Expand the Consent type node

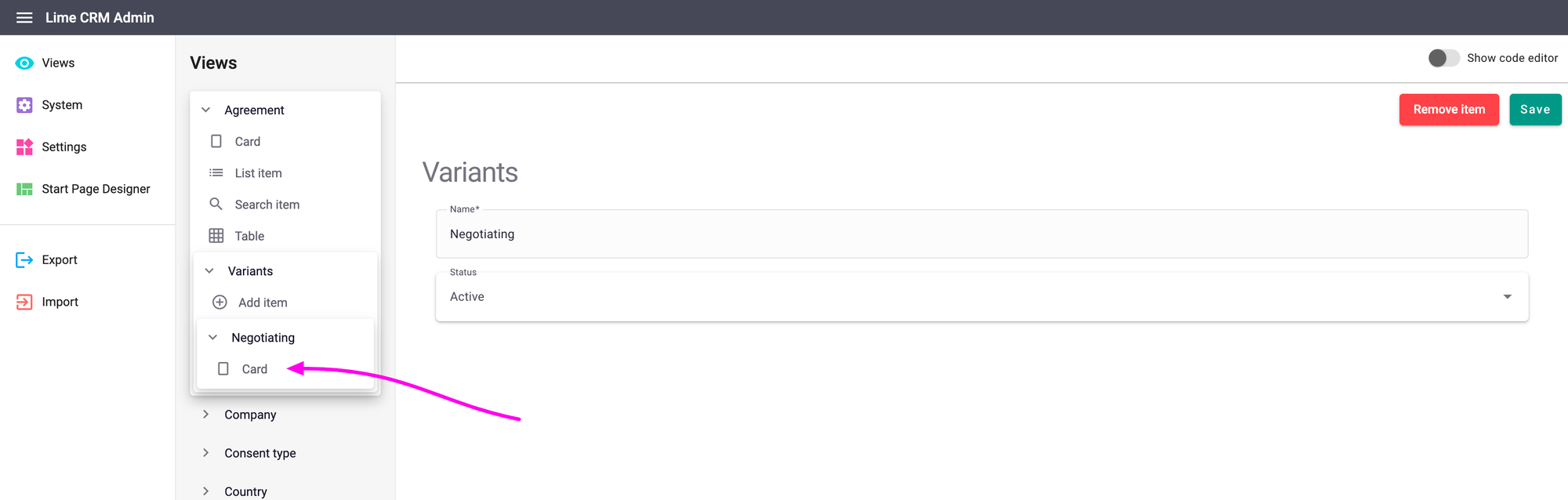pyautogui.click(x=206, y=453)
